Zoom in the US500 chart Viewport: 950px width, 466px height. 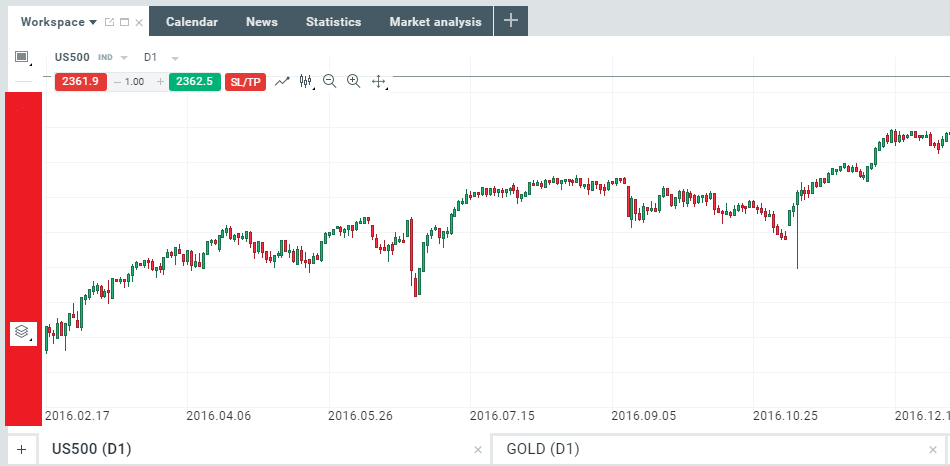[353, 81]
